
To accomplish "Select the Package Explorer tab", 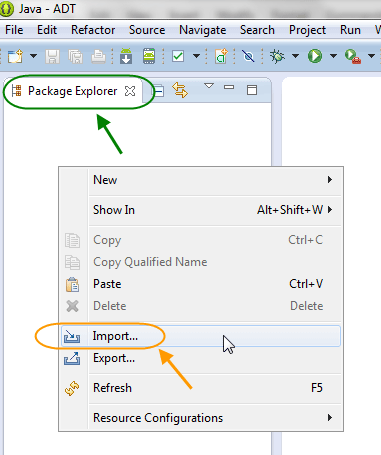I will point(73,91).
